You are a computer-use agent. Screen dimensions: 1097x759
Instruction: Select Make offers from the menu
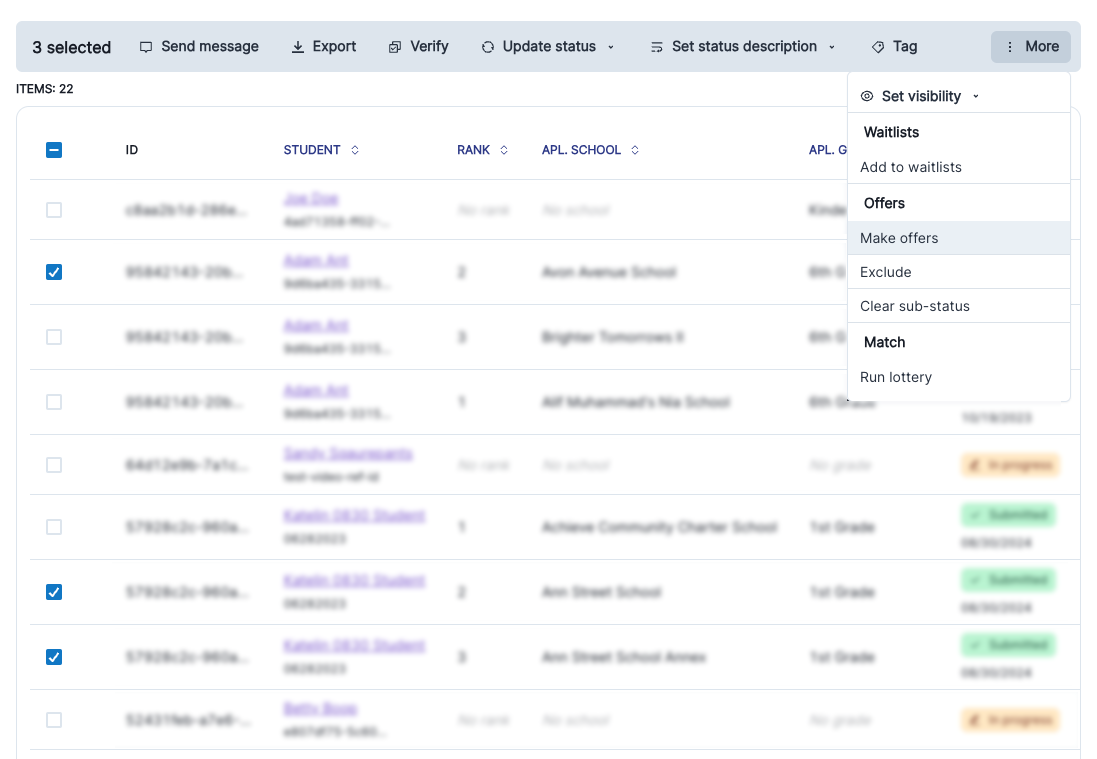coord(898,238)
